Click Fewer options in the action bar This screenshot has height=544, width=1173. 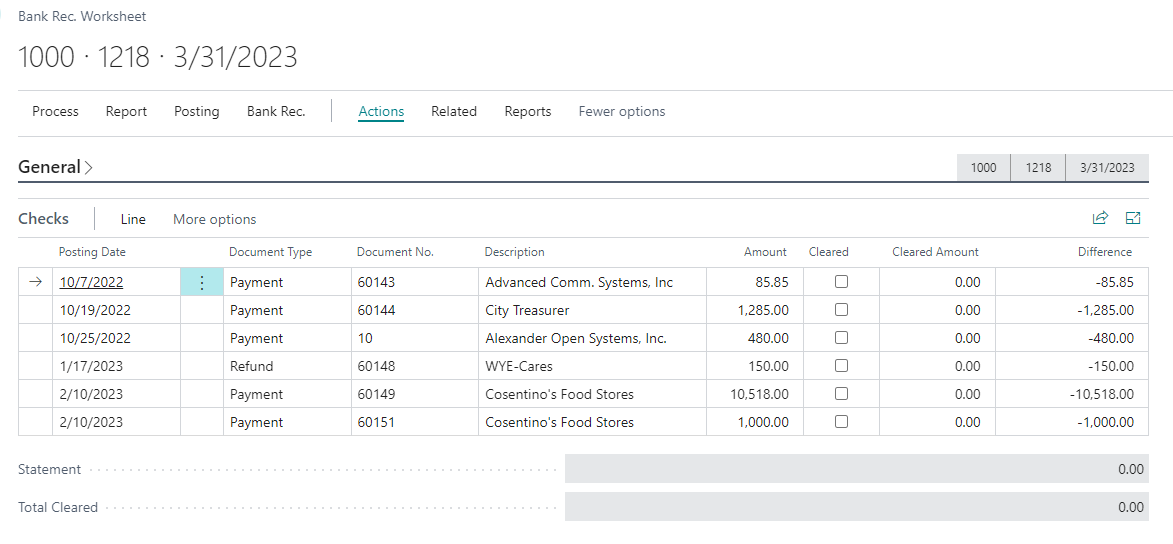click(x=622, y=112)
